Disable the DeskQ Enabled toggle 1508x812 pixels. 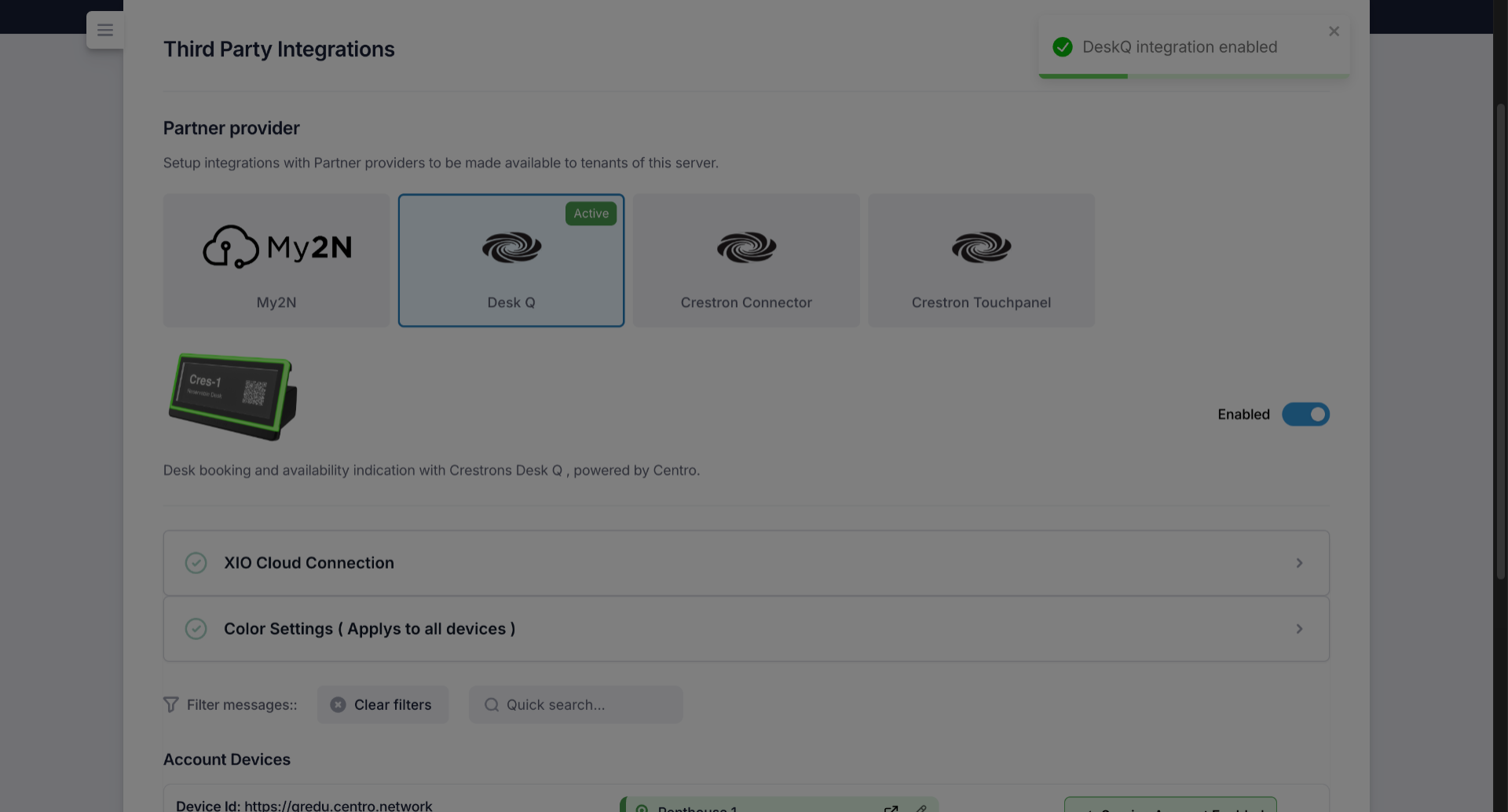click(1305, 414)
